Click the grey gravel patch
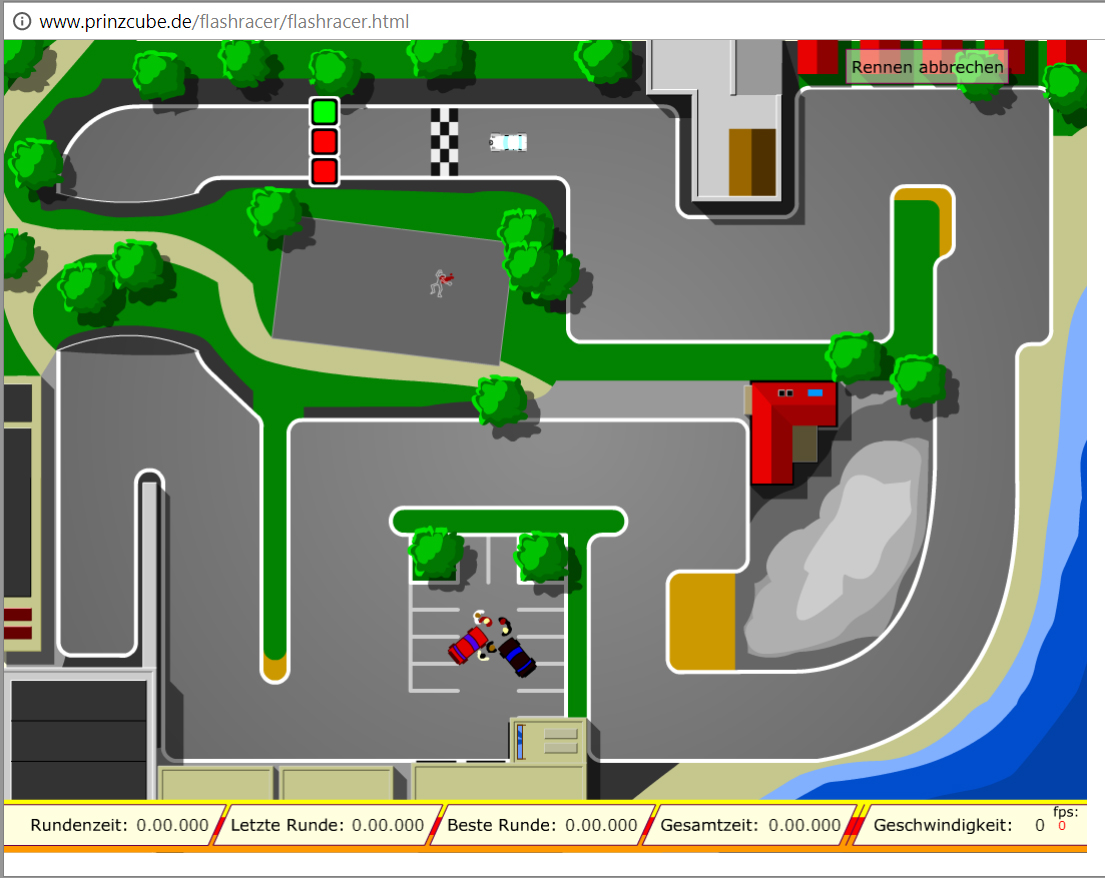This screenshot has height=878, width=1105. pyautogui.click(x=837, y=547)
